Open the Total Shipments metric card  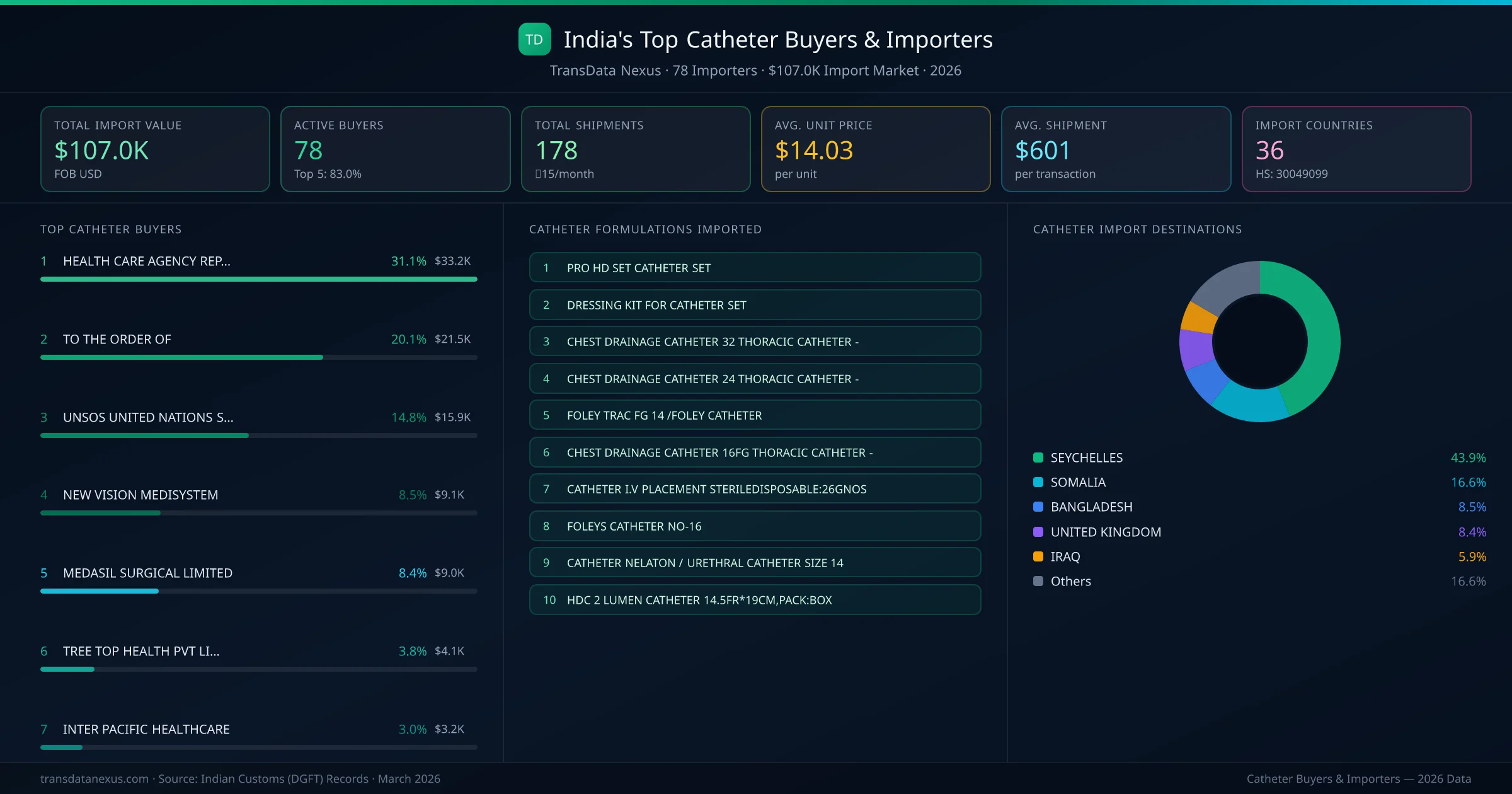point(635,149)
